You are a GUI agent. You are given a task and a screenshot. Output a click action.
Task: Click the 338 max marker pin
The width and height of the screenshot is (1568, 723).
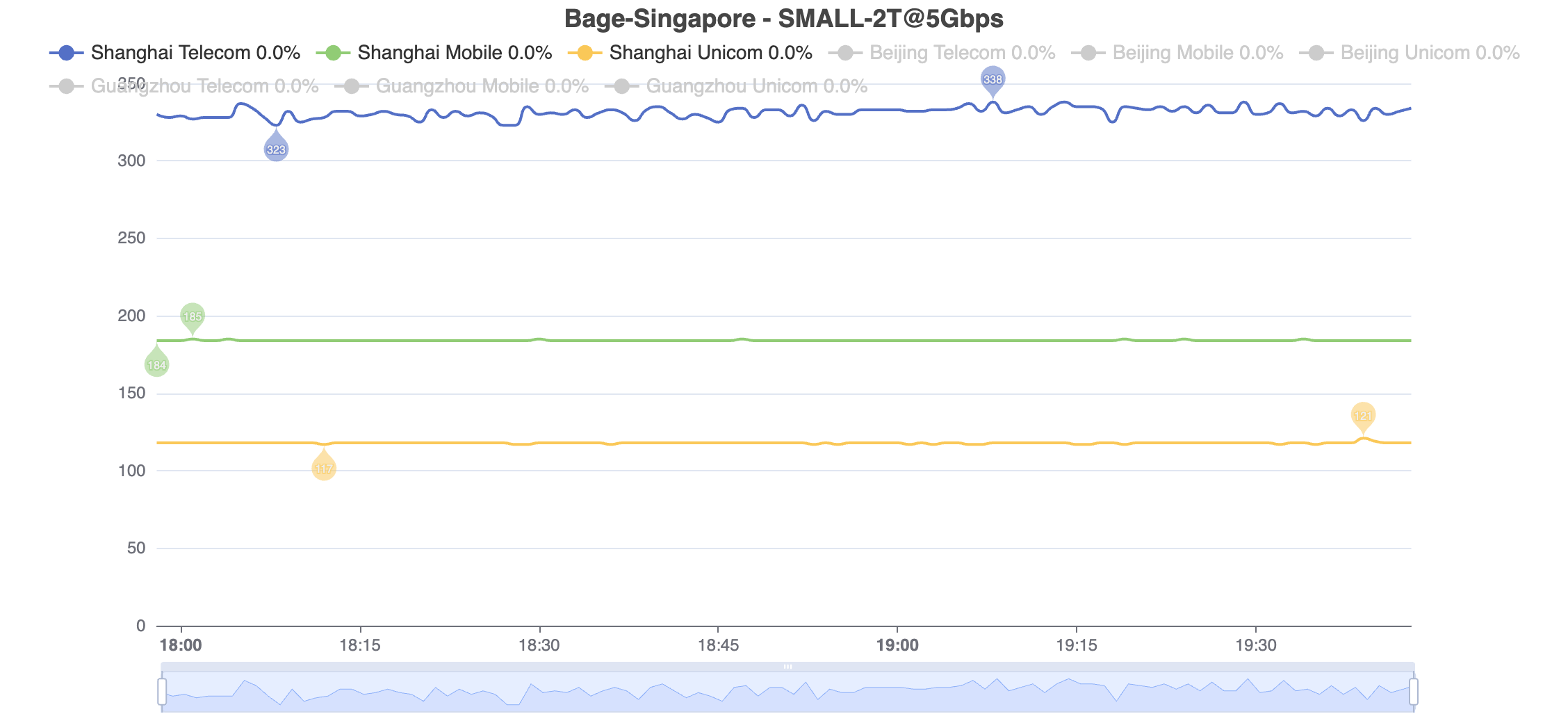(993, 79)
